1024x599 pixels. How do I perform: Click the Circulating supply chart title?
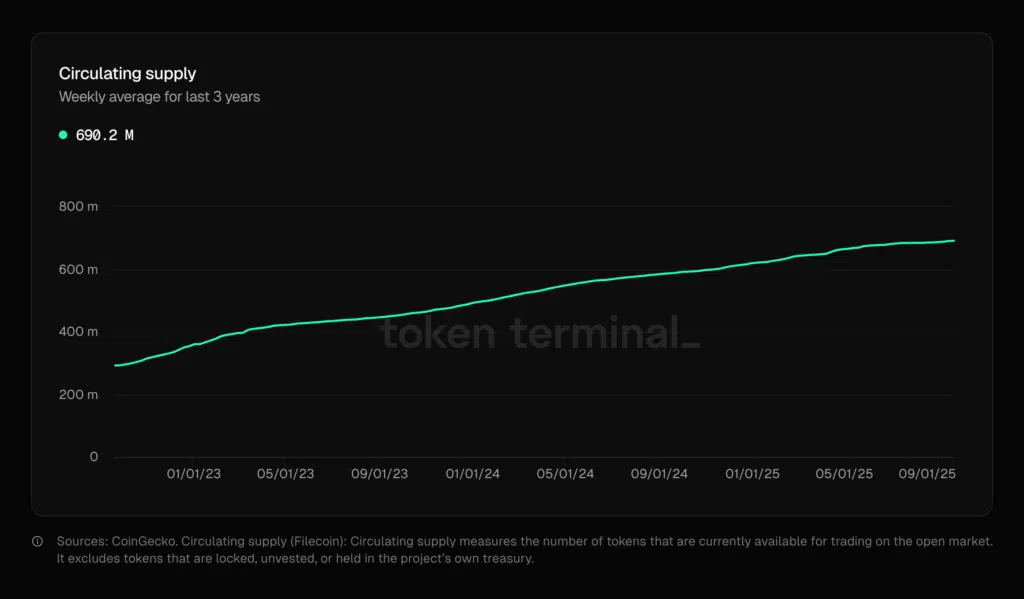tap(127, 74)
